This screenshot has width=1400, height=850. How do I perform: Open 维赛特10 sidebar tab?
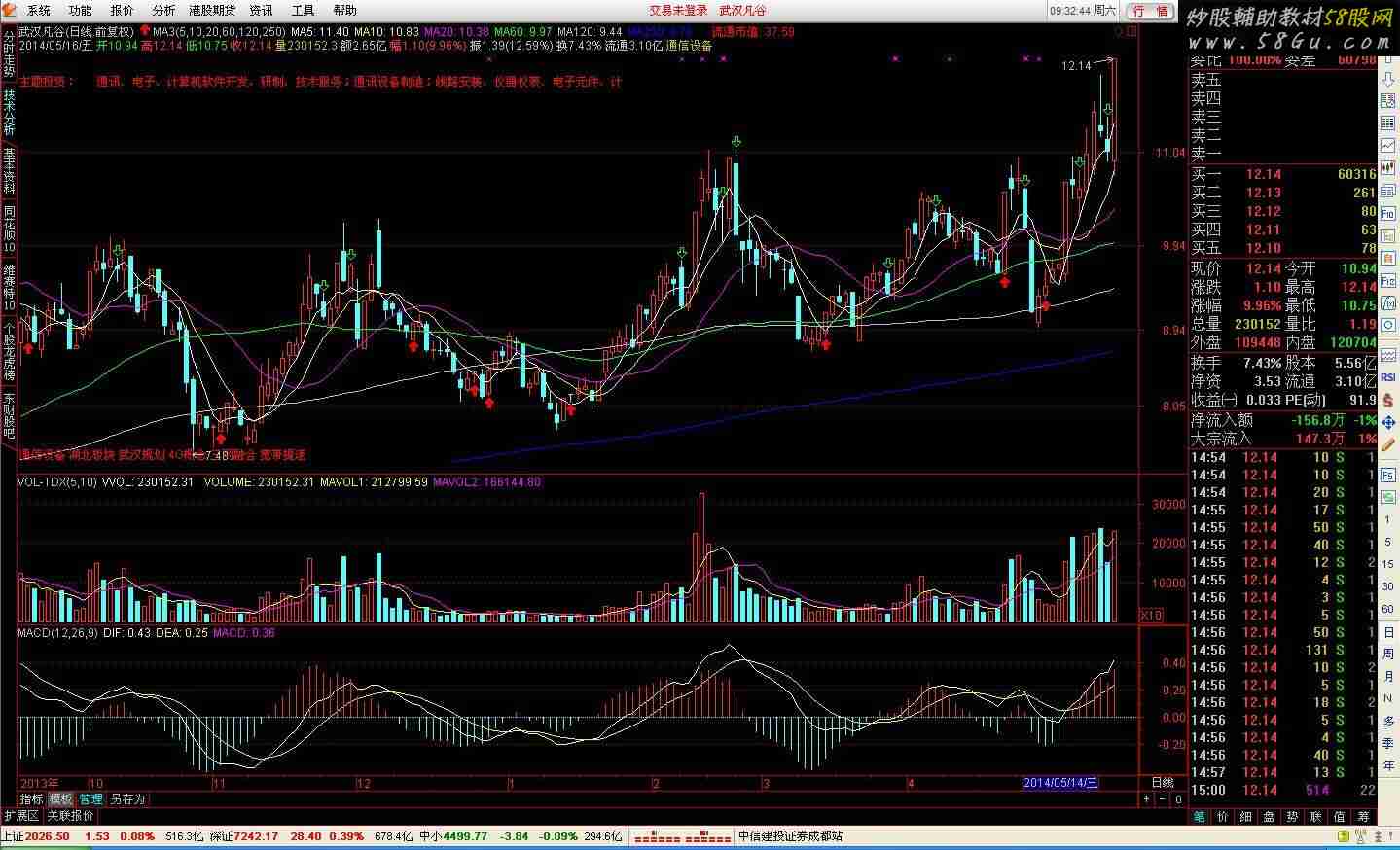point(9,288)
